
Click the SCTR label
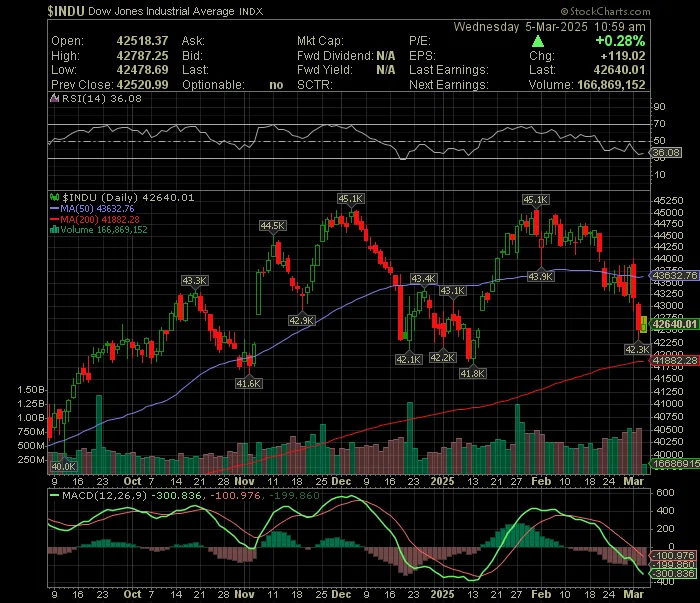coord(315,85)
